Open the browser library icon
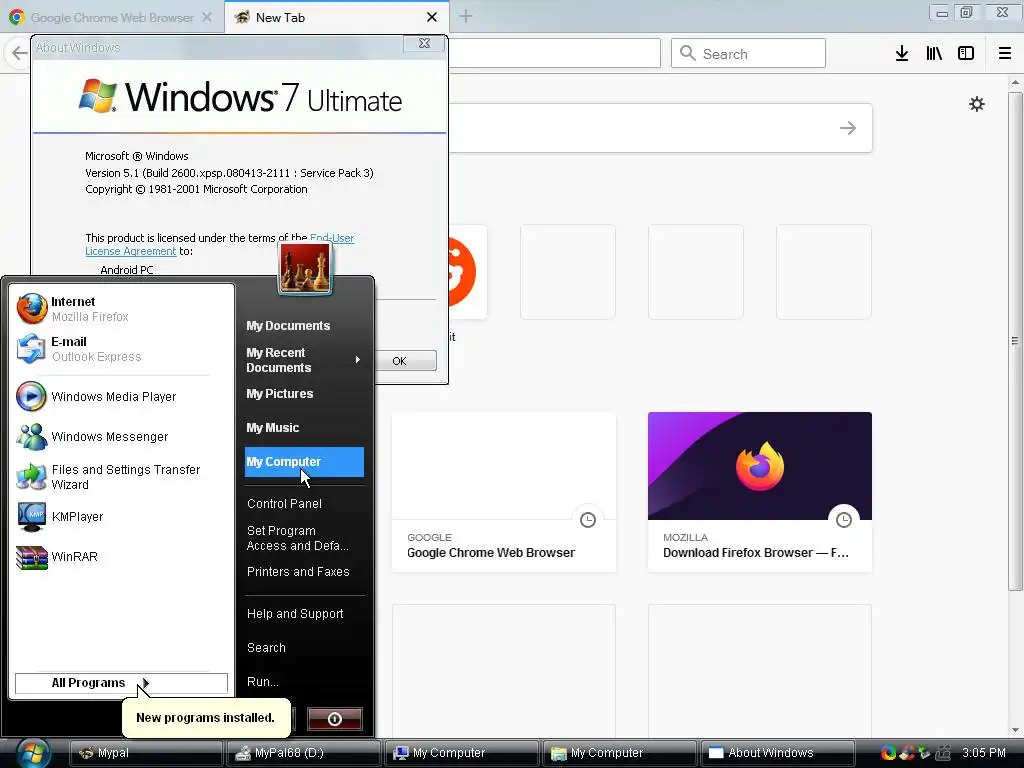Viewport: 1024px width, 768px height. coord(934,54)
